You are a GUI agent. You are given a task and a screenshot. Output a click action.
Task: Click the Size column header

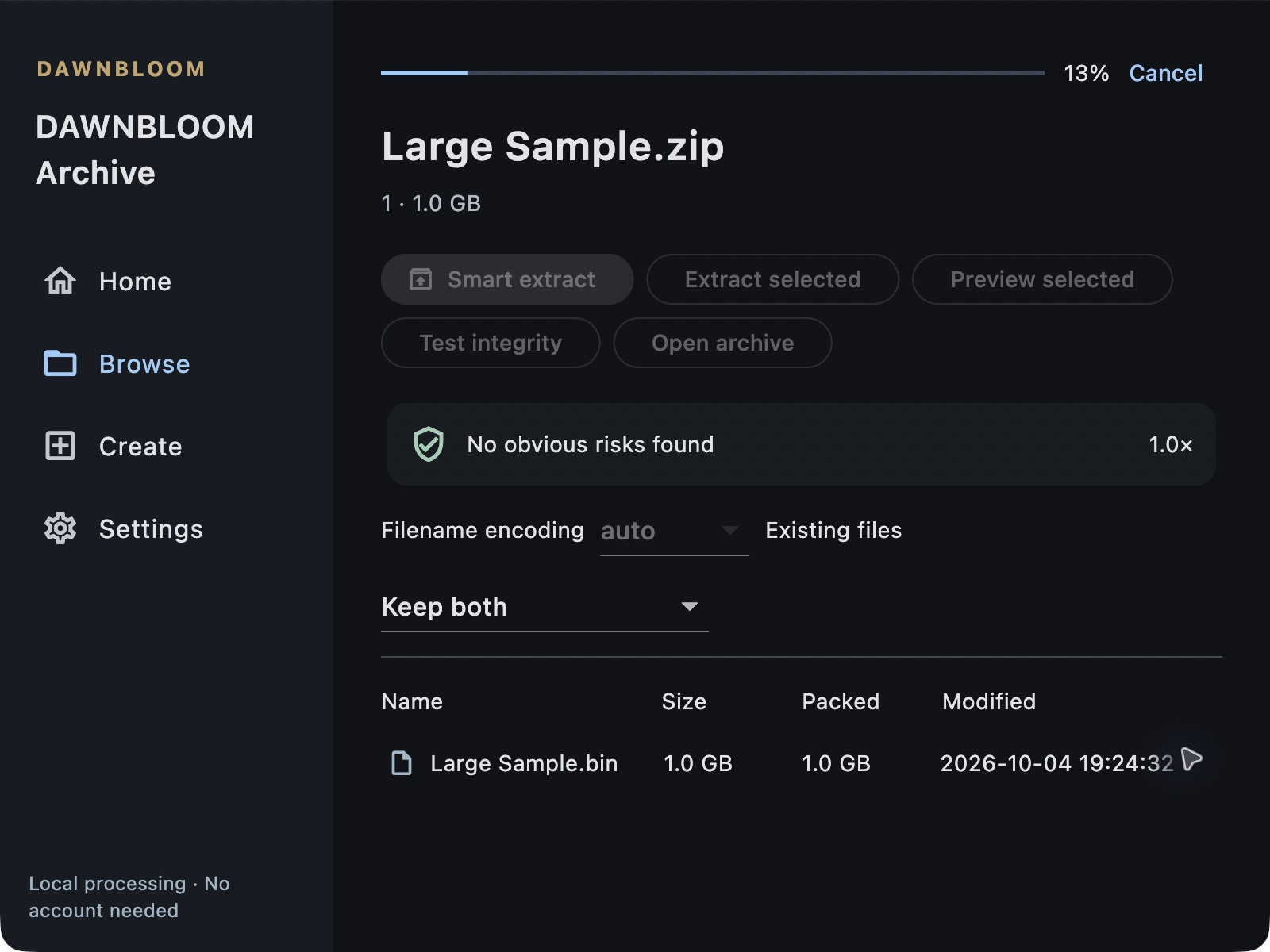(683, 701)
